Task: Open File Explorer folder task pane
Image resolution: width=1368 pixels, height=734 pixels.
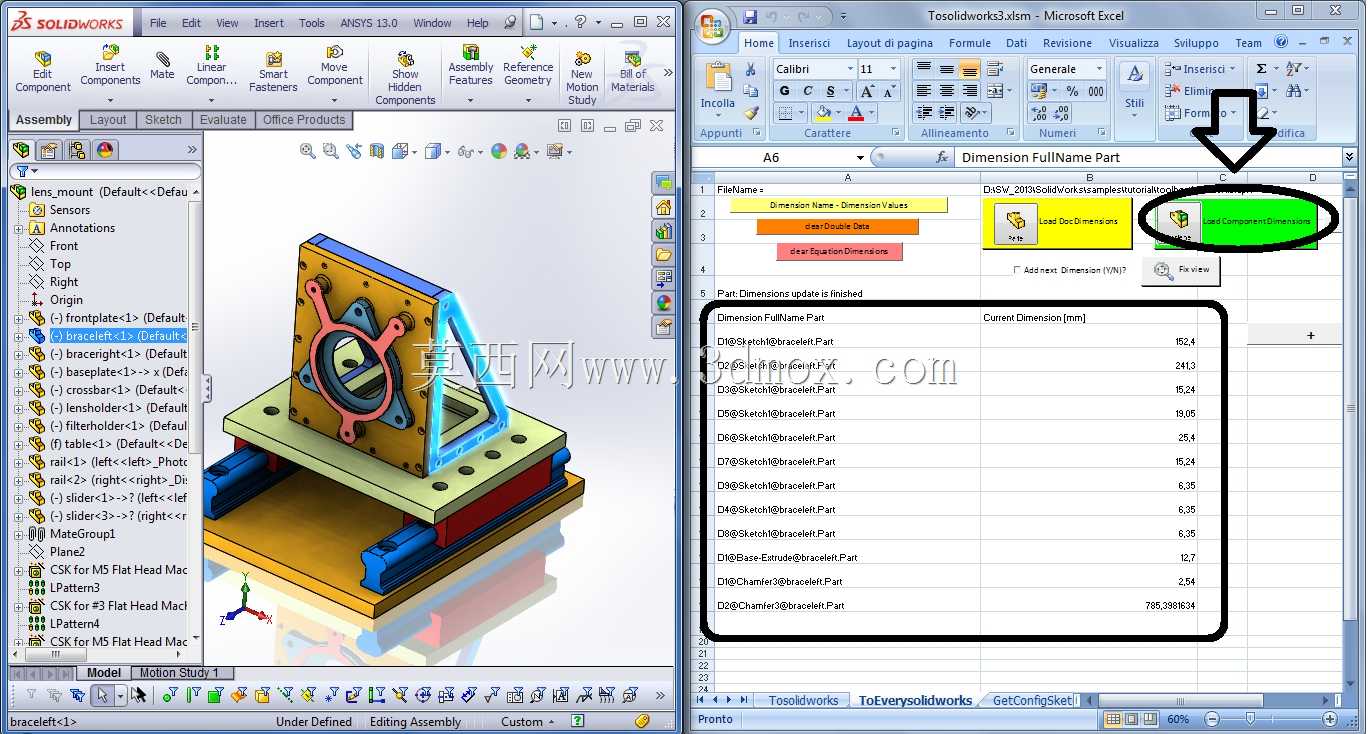Action: click(663, 255)
